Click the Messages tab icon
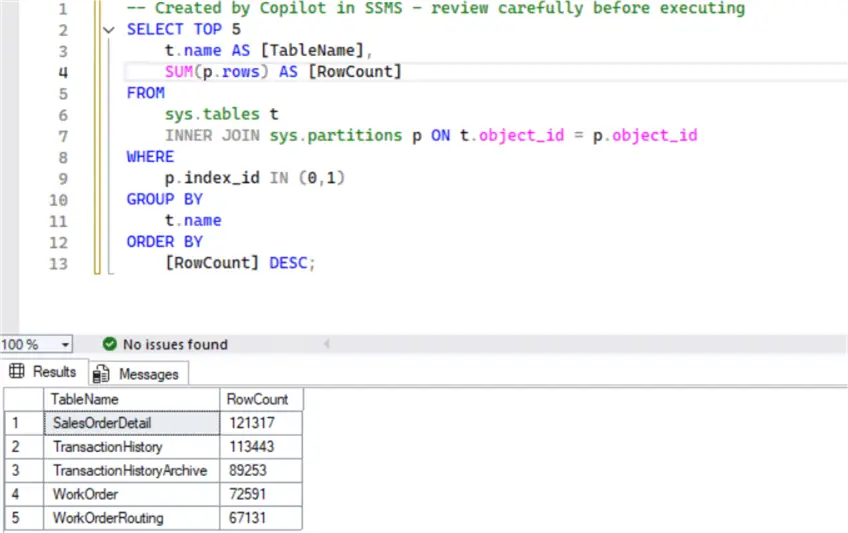Image resolution: width=848 pixels, height=533 pixels. point(101,374)
